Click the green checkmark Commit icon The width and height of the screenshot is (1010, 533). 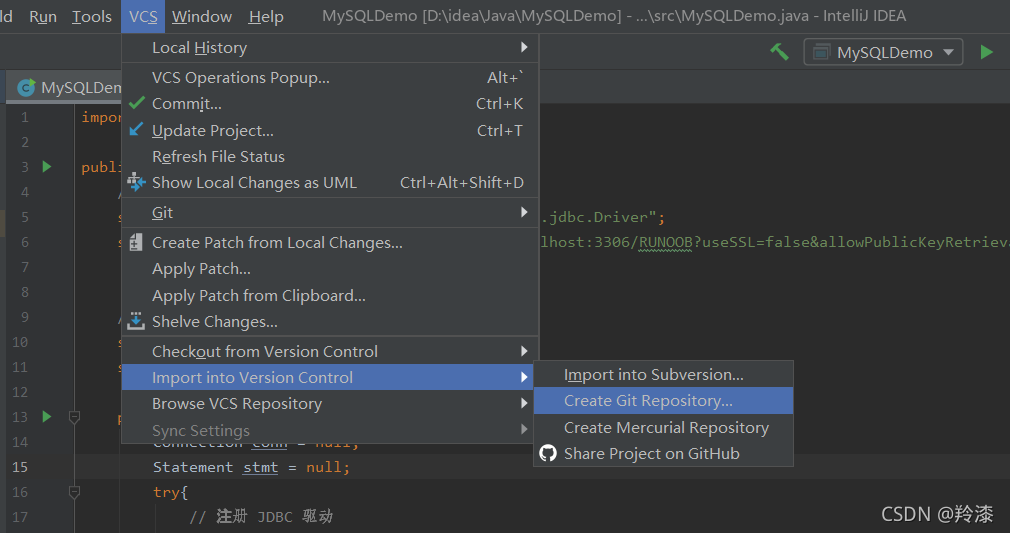(137, 103)
